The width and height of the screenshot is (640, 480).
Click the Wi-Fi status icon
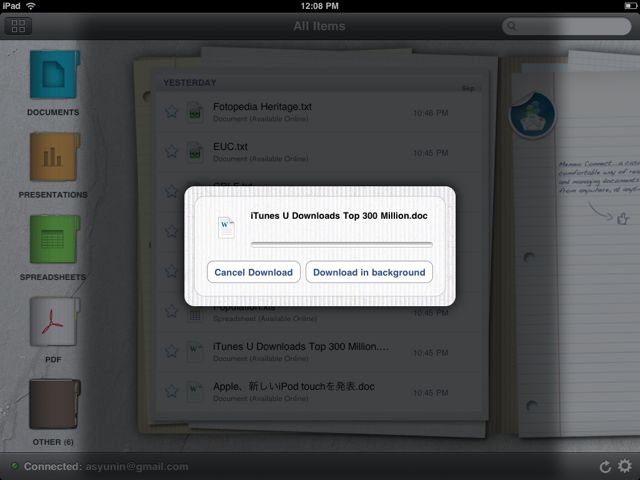[31, 6]
